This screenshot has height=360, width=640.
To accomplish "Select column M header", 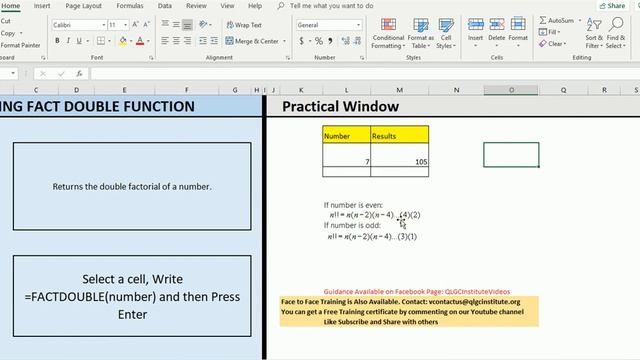I will point(399,90).
